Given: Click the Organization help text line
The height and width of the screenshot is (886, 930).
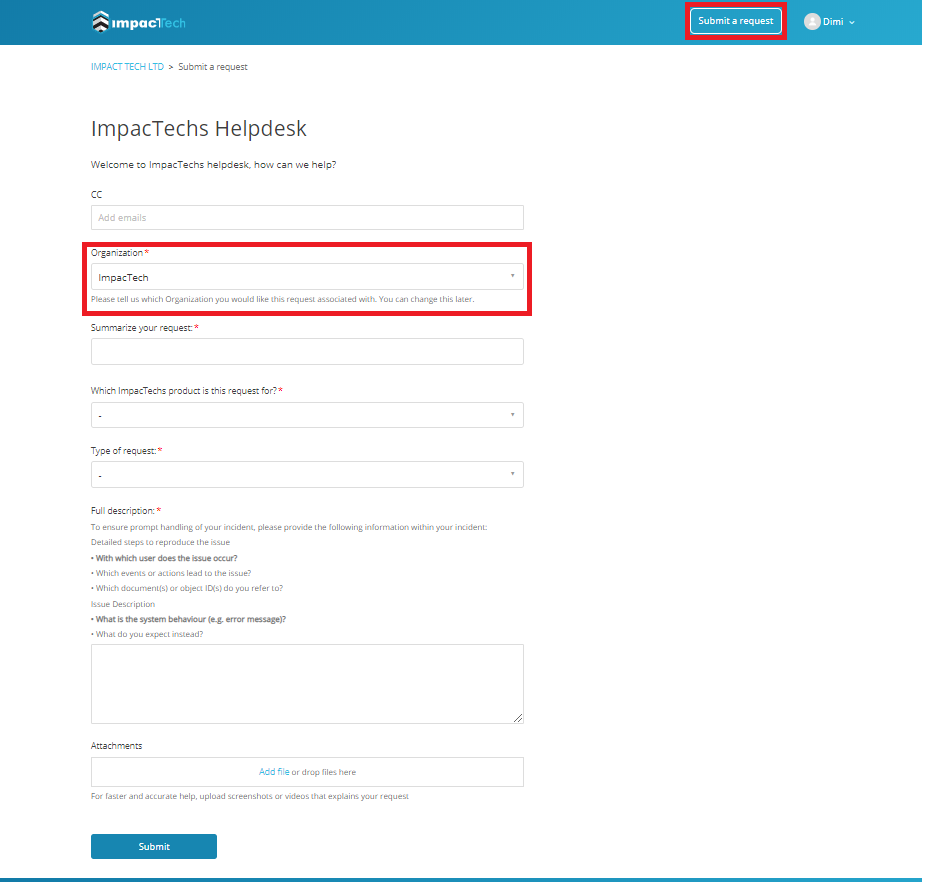Looking at the screenshot, I should [282, 299].
